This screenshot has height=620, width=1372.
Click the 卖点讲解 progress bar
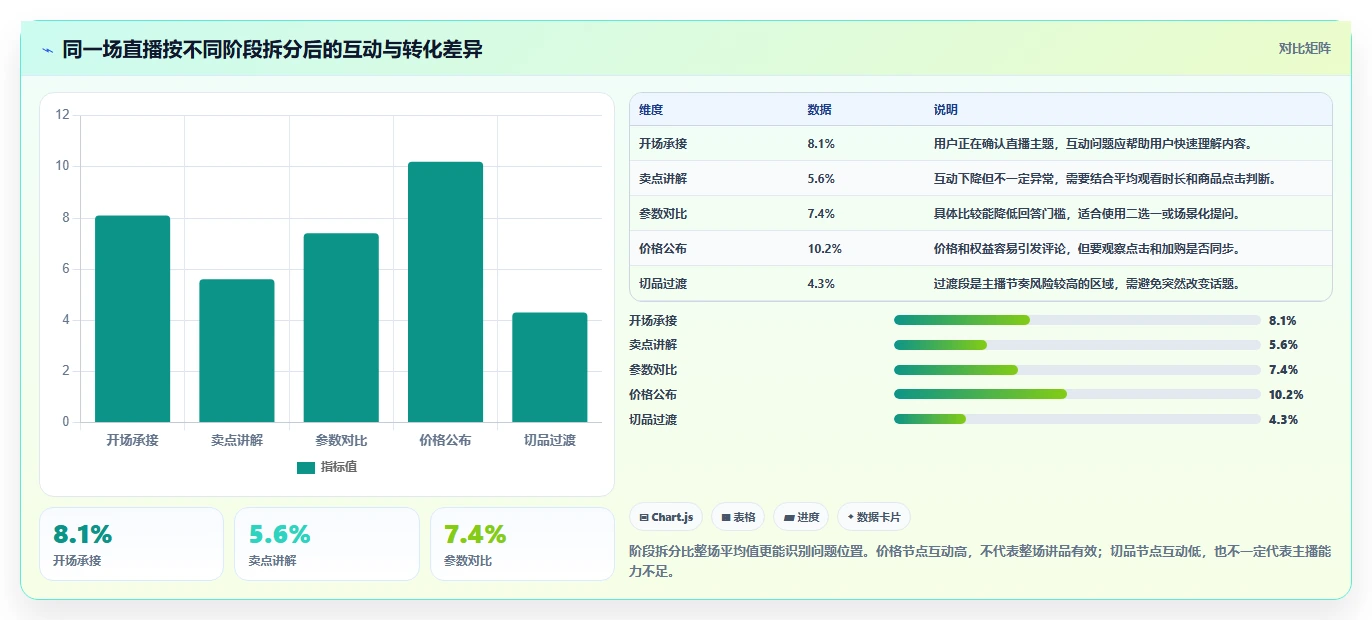(x=1077, y=345)
